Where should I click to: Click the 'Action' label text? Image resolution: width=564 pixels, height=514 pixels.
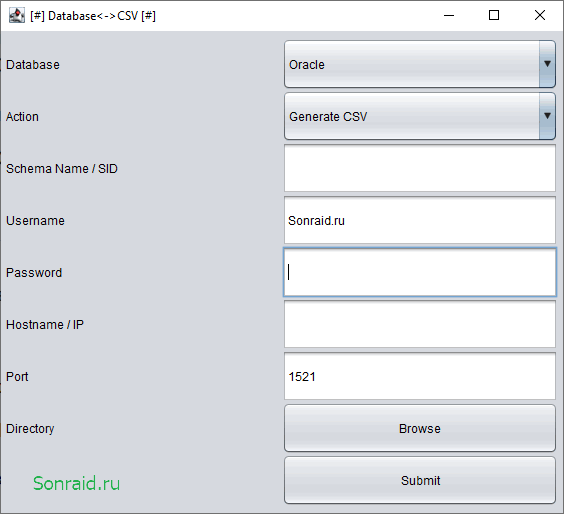[22, 117]
